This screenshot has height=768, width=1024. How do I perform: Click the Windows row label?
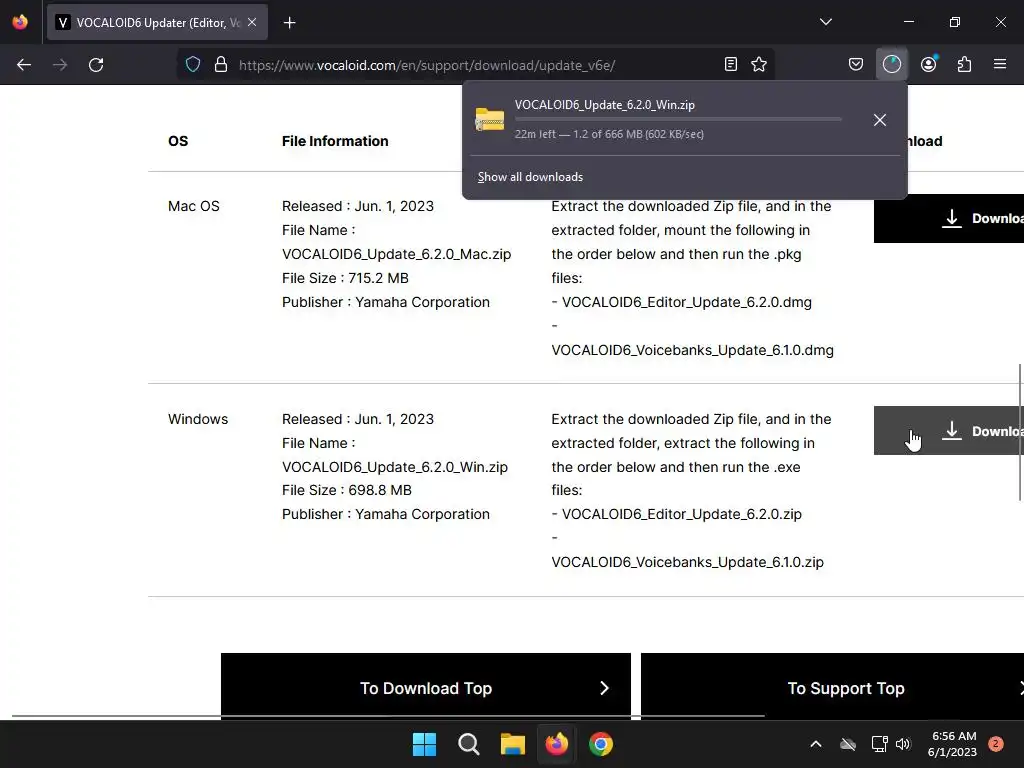coord(198,419)
